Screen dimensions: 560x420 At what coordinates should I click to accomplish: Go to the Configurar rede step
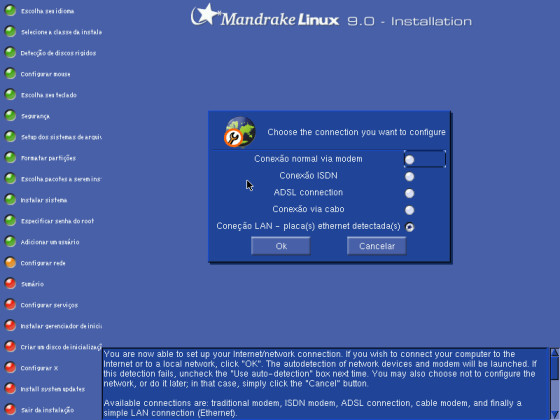[x=43, y=263]
